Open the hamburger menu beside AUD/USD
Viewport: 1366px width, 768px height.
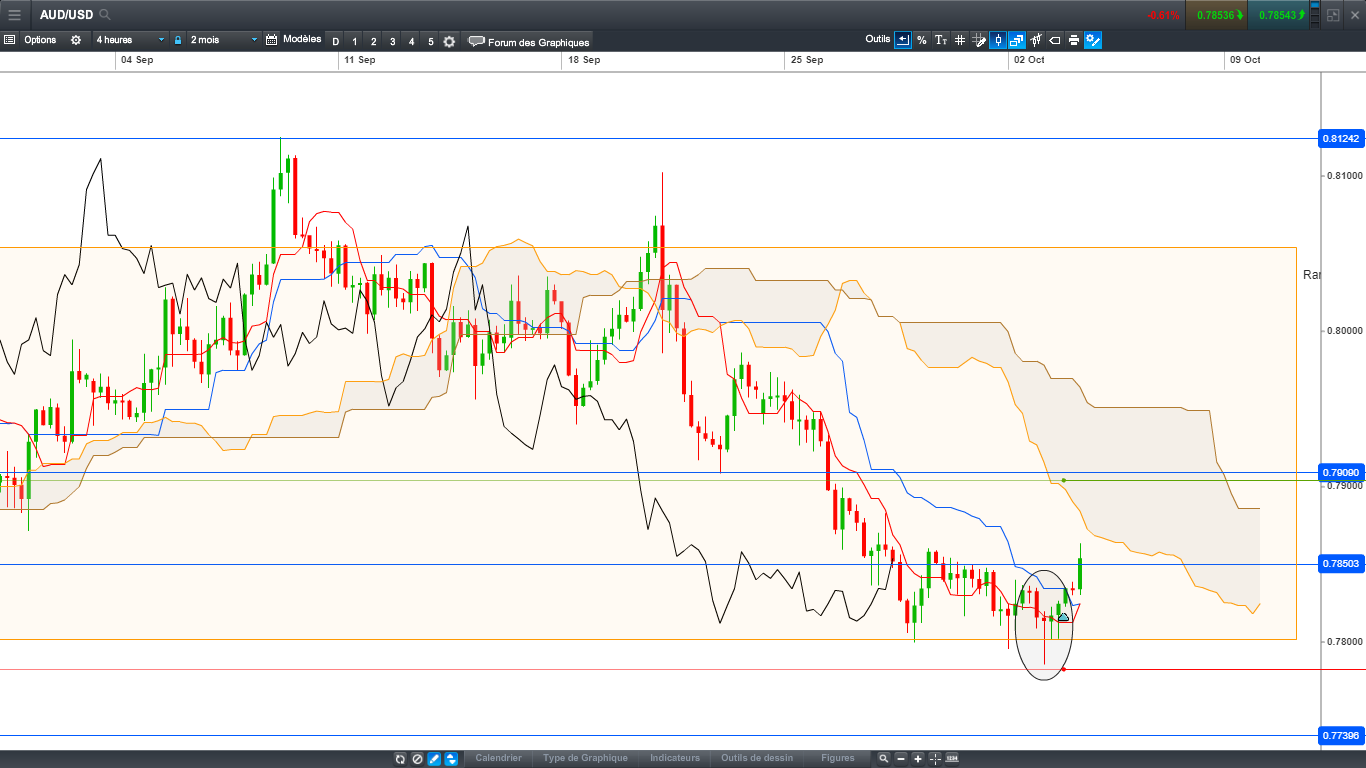14,15
